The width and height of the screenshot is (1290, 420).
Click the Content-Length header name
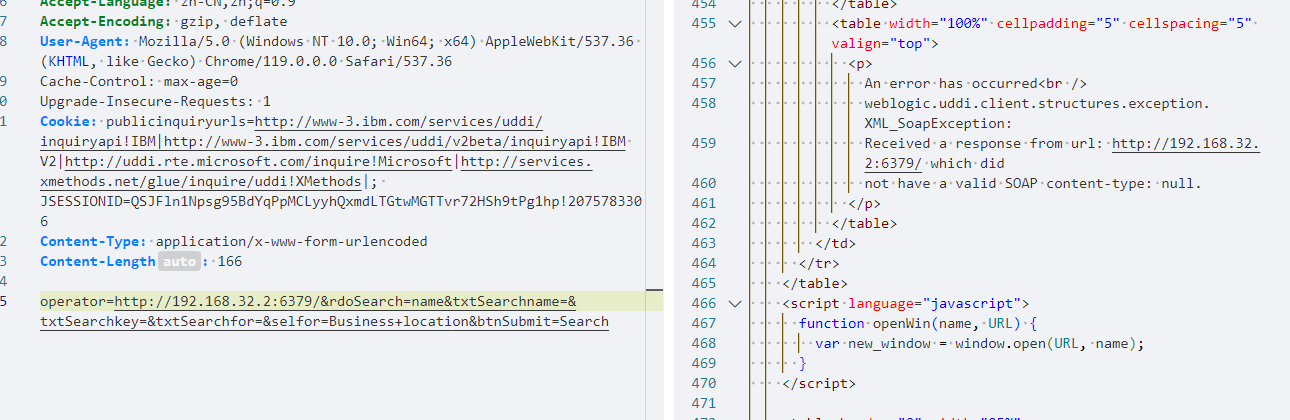(97, 262)
